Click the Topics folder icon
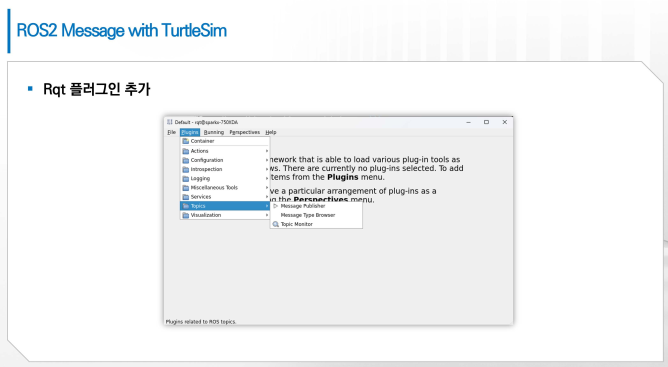Viewport: 668px width, 367px height. 186,206
